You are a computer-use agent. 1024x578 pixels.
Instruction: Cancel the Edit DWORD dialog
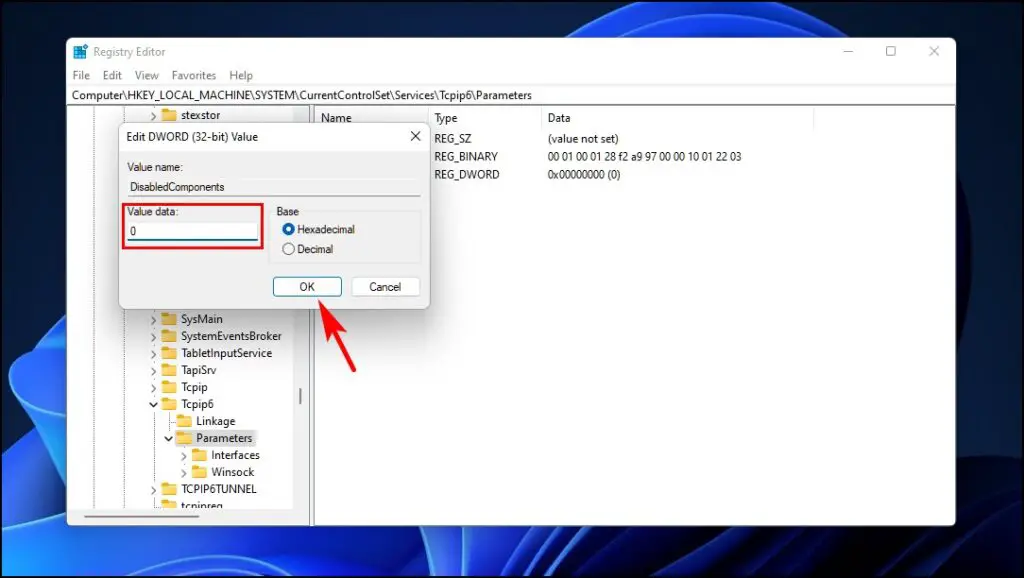coord(385,287)
